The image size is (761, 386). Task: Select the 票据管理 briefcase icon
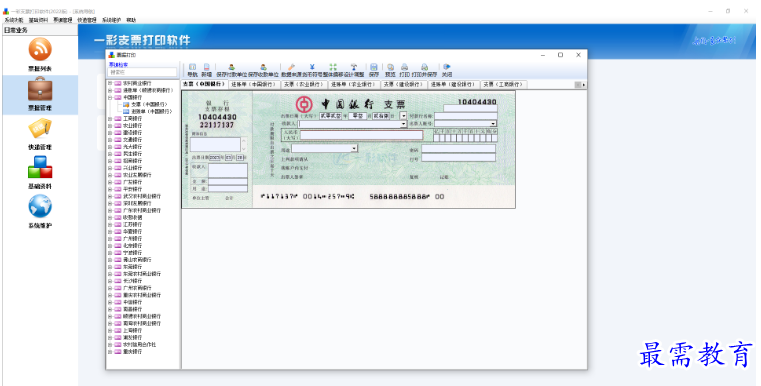(x=40, y=88)
